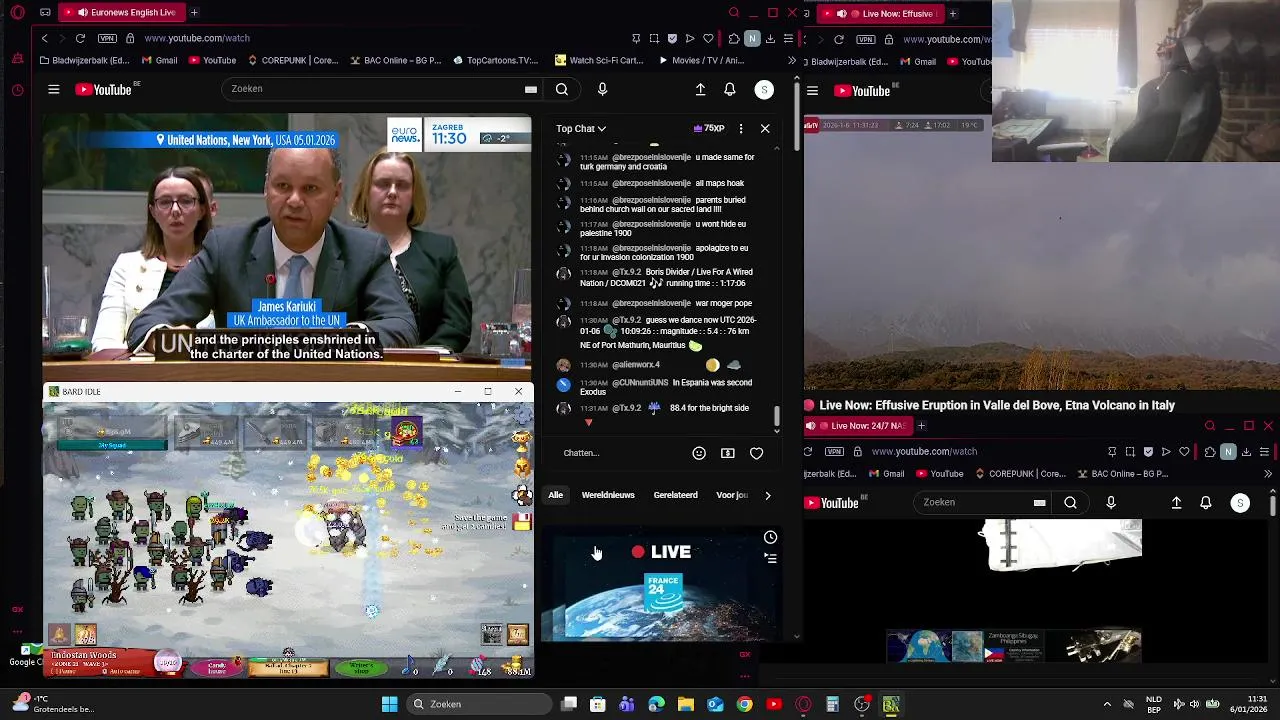
Task: Toggle VPN badge in Etna window
Action: coord(866,39)
